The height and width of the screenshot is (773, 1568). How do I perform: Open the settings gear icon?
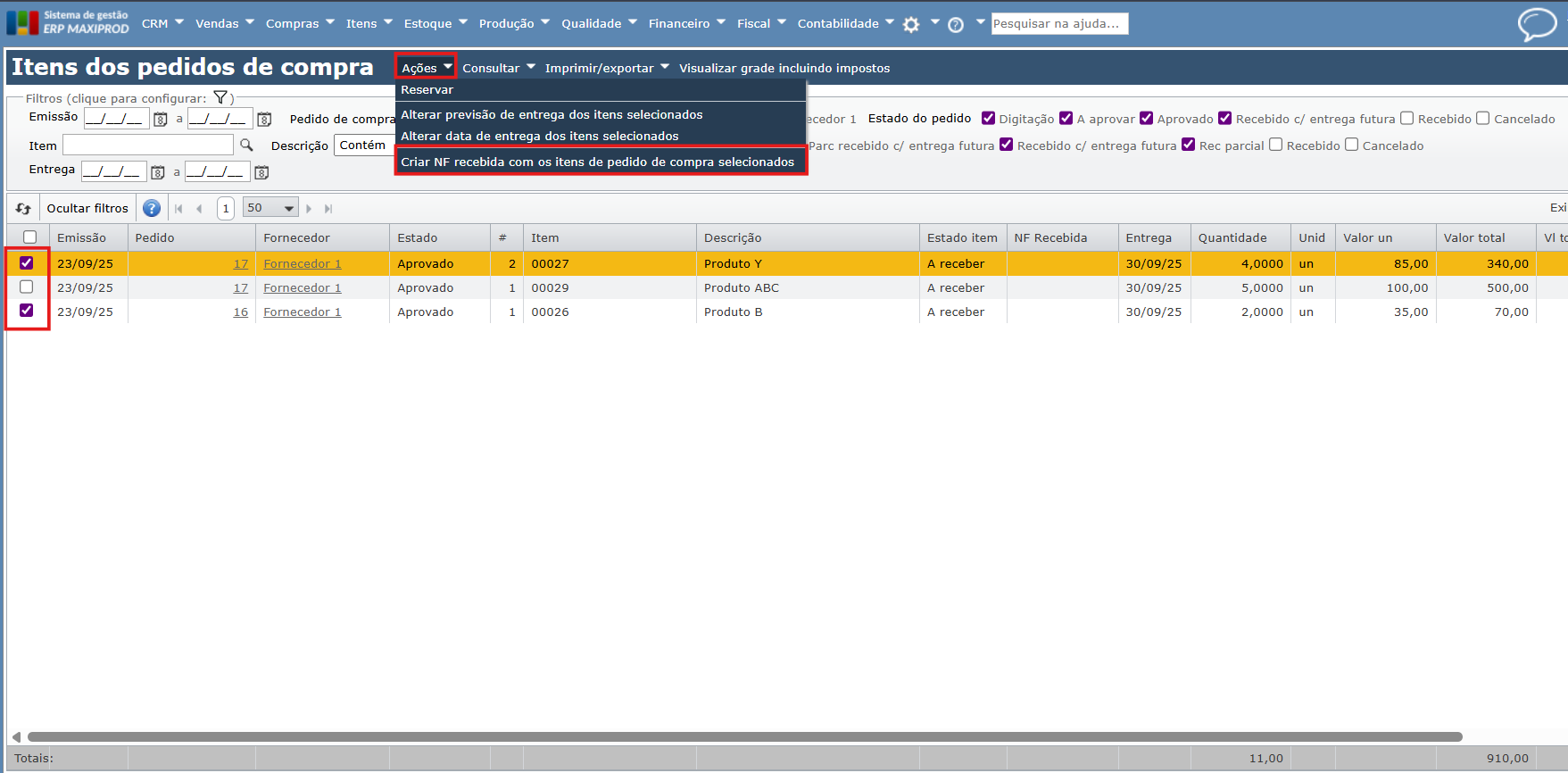click(x=911, y=25)
